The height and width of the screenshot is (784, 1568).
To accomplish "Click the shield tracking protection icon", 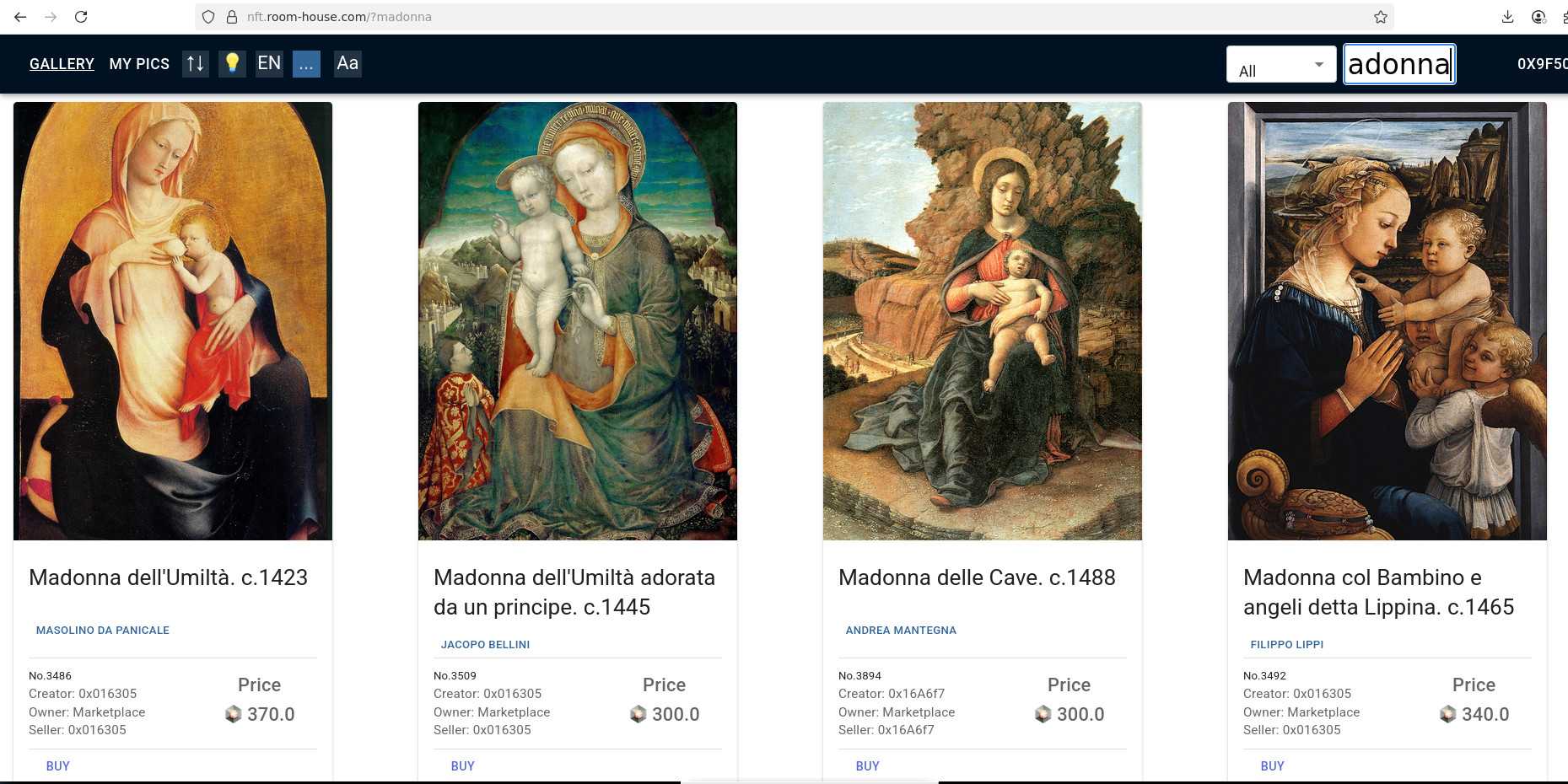I will (x=208, y=17).
